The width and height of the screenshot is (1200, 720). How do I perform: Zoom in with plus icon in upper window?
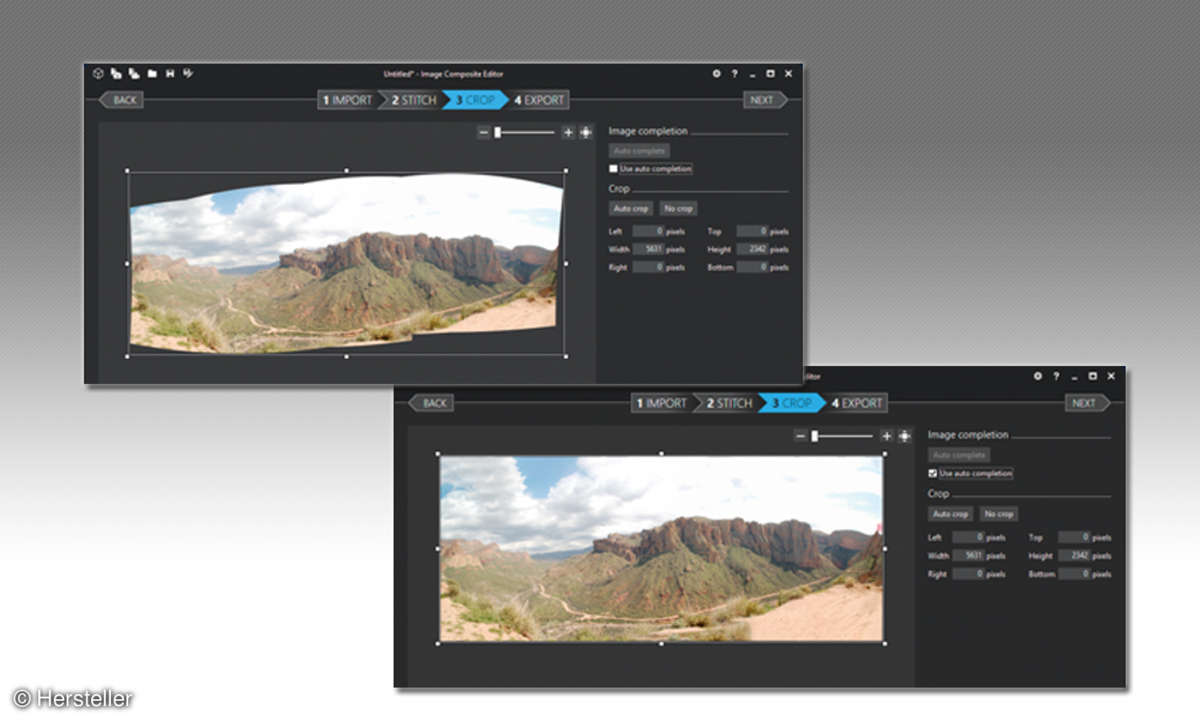tap(568, 132)
